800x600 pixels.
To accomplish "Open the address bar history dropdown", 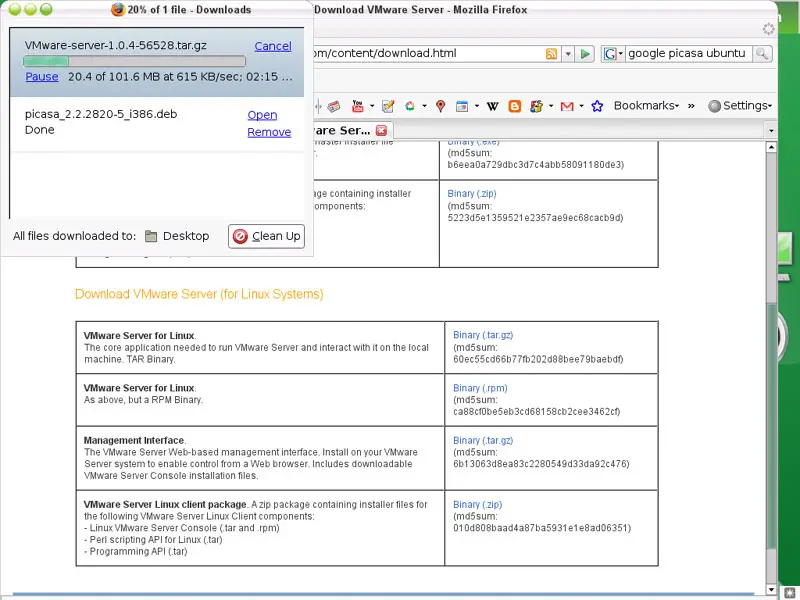I will (568, 54).
